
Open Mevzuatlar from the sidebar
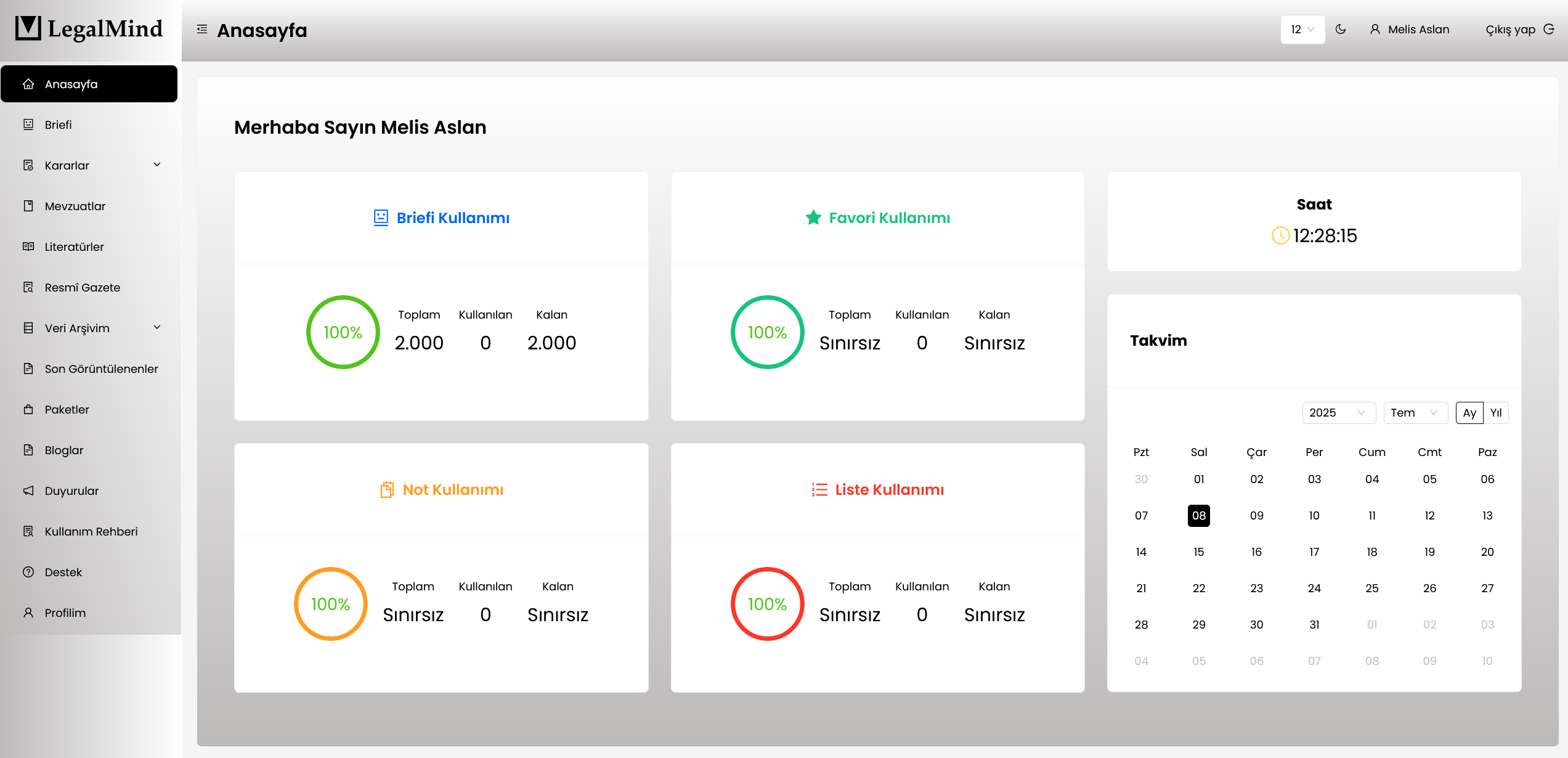[75, 206]
